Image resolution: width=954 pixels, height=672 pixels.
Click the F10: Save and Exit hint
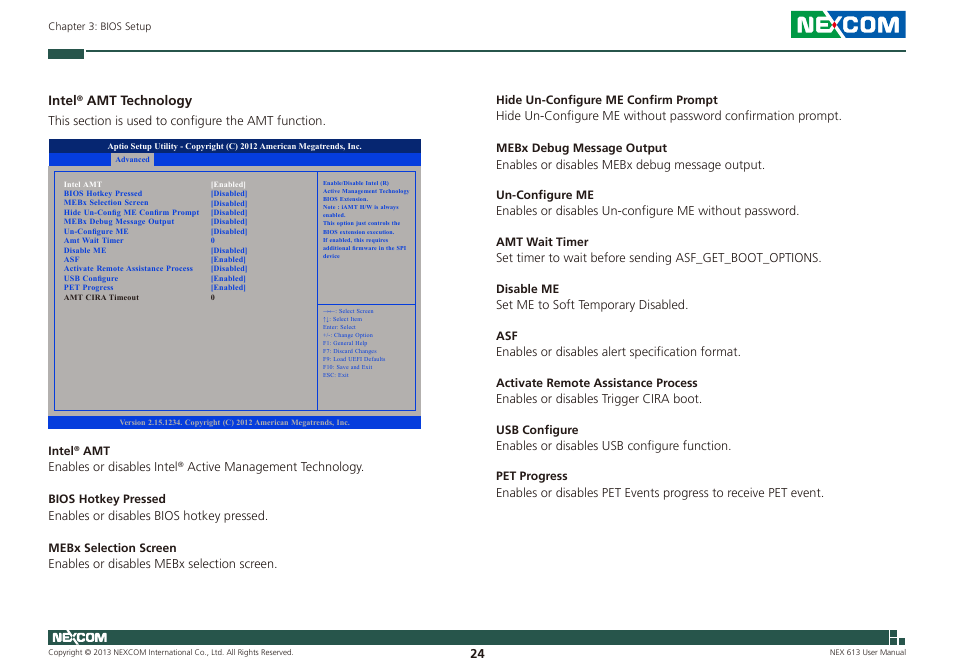(x=347, y=367)
